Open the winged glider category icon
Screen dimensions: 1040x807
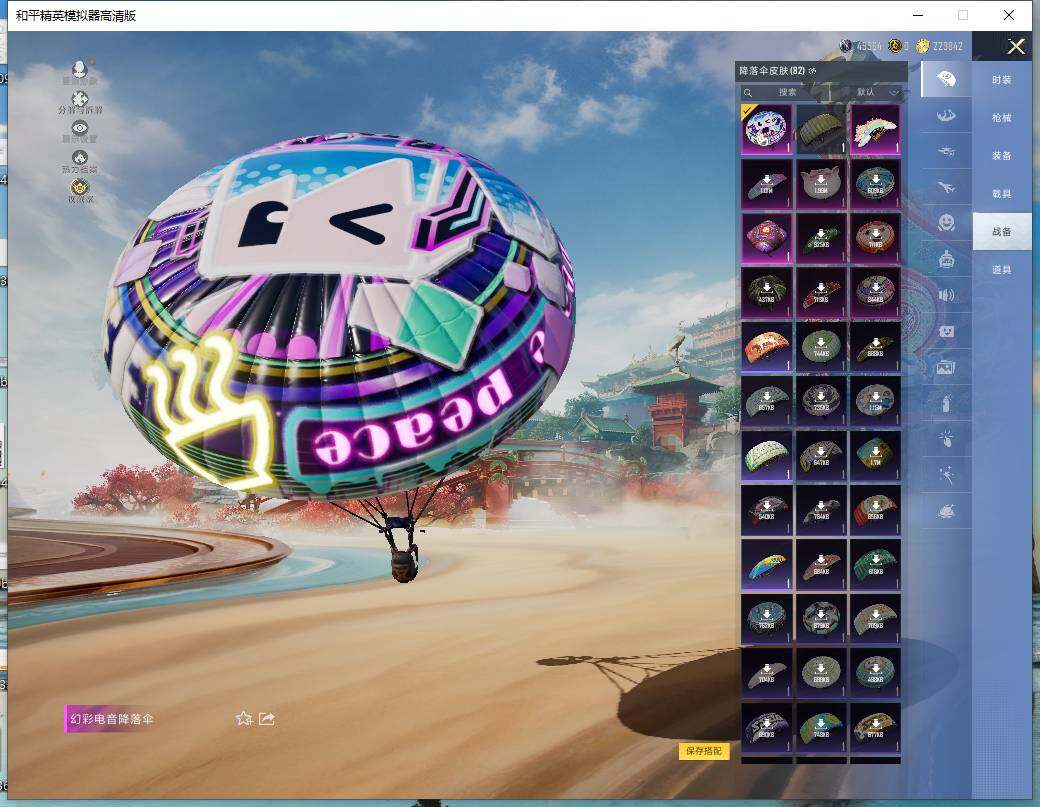pos(946,115)
